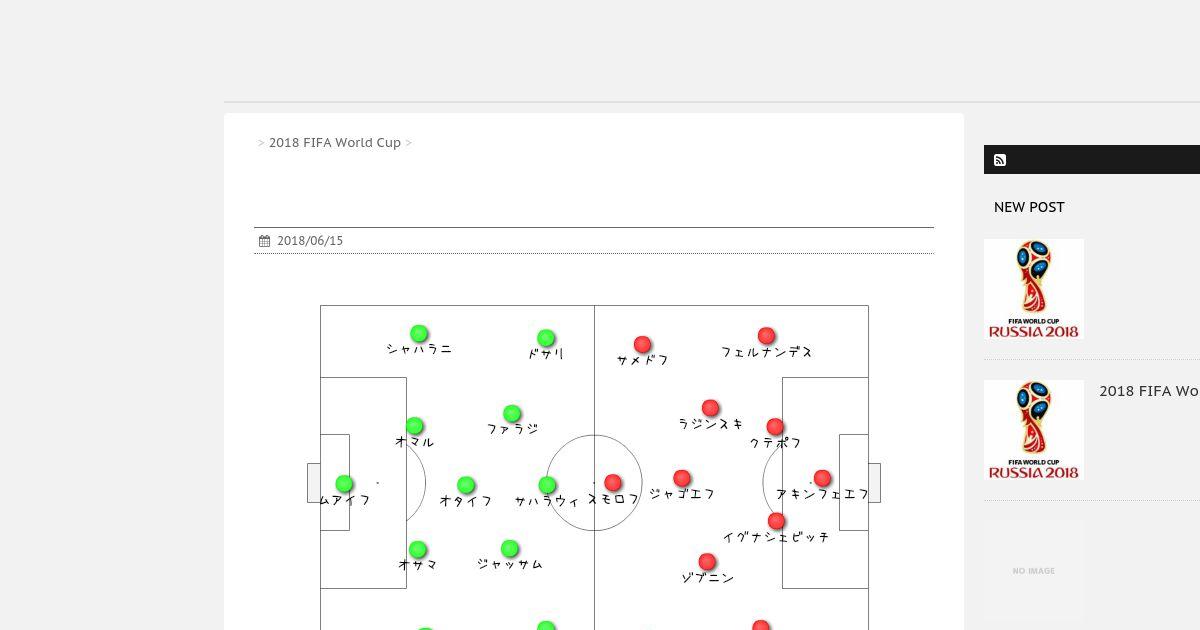
Task: Click the green marker for オタイフ
Action: (x=465, y=486)
